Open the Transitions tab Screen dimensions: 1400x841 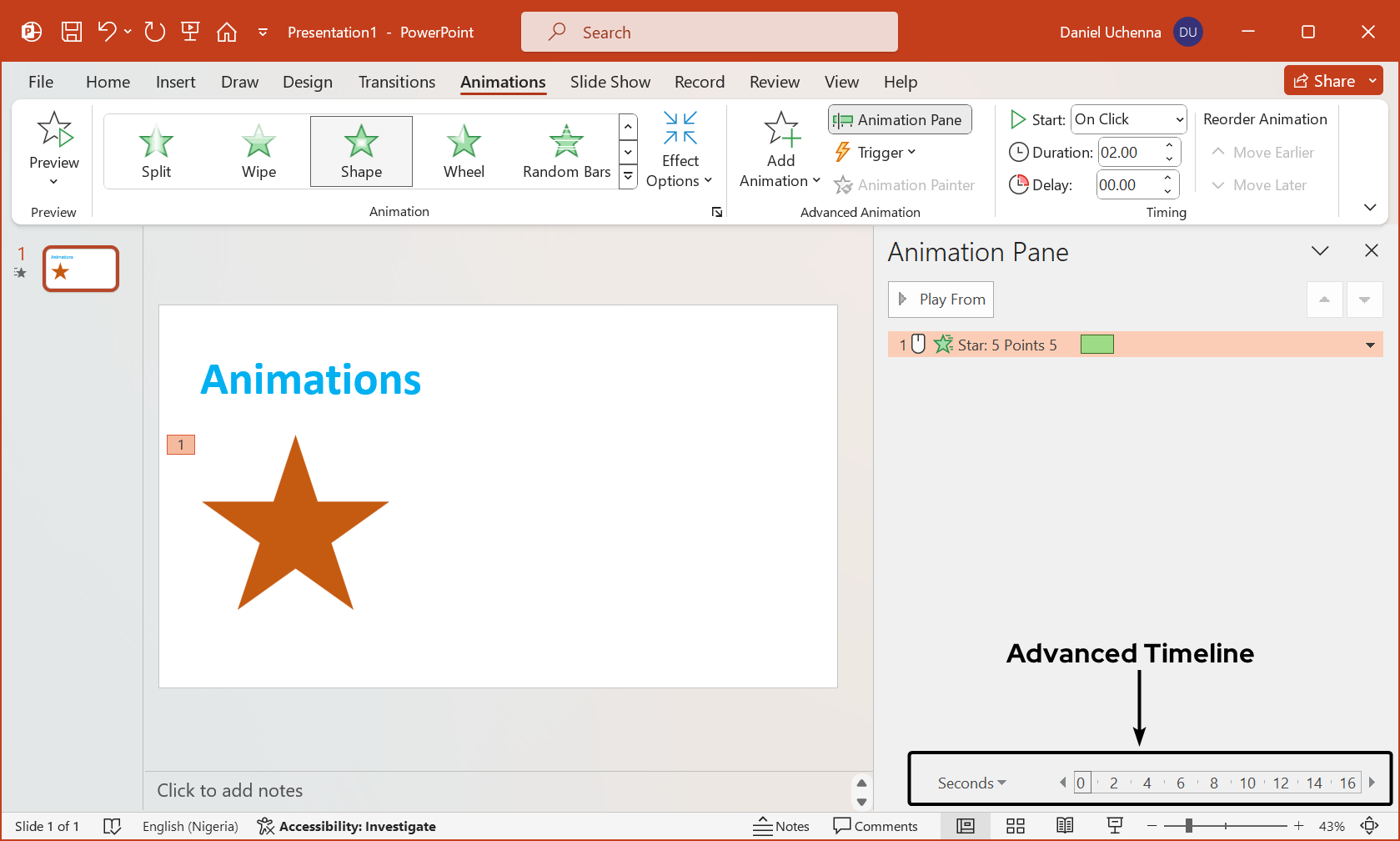pyautogui.click(x=397, y=82)
